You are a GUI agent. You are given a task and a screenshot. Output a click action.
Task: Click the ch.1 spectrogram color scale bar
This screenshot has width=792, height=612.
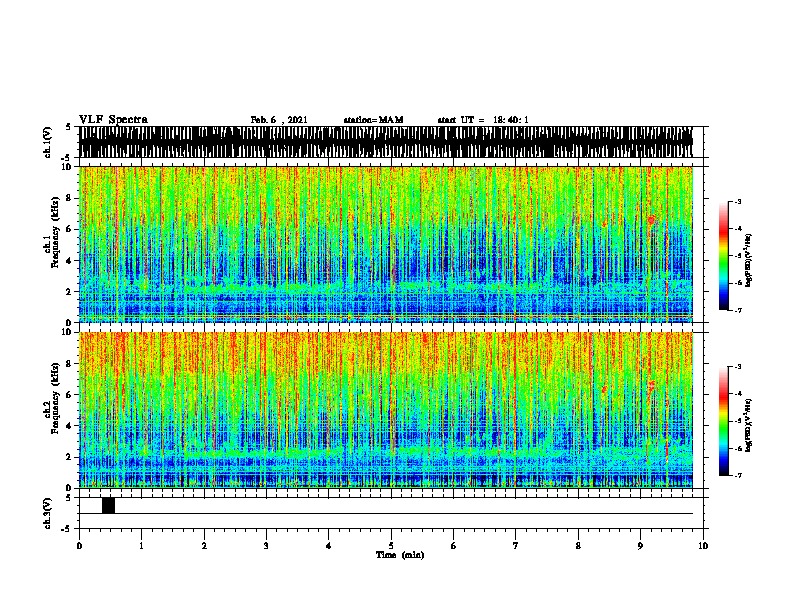723,256
